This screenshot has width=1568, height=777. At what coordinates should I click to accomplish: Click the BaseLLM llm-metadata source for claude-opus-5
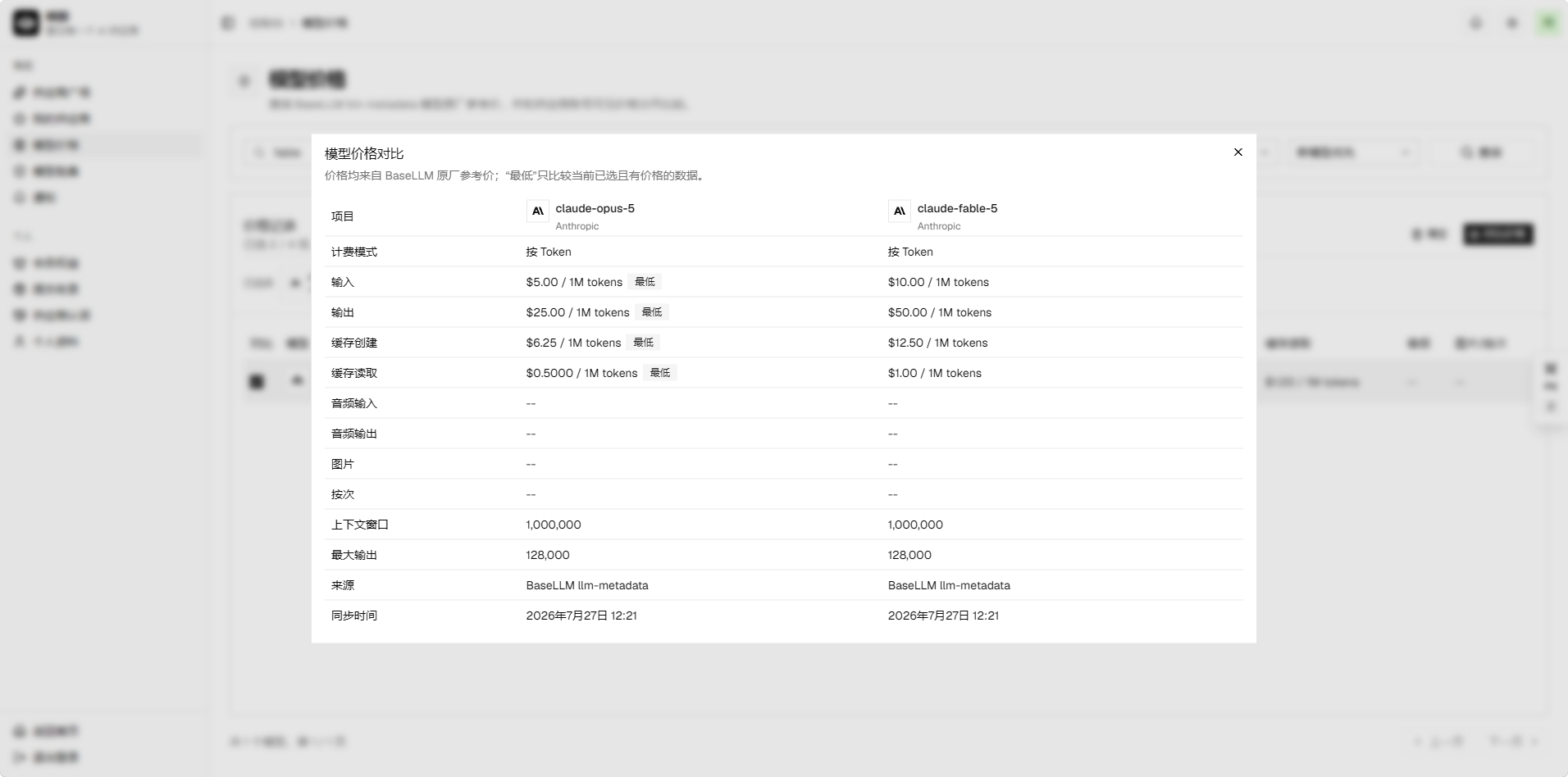coord(587,585)
